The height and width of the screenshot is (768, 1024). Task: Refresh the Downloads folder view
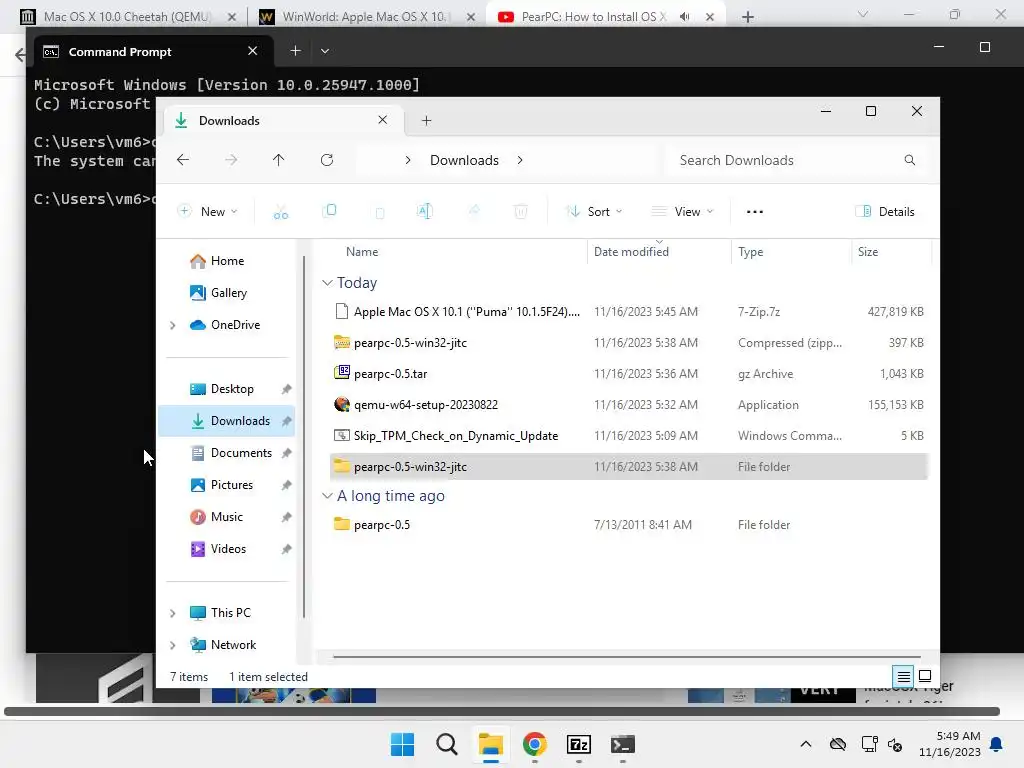(x=327, y=160)
